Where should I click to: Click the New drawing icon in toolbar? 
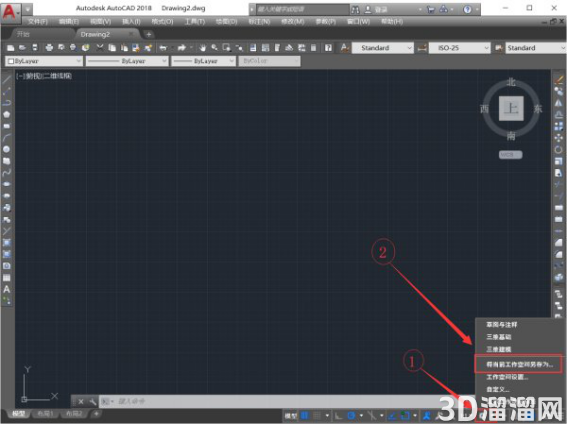pos(10,48)
